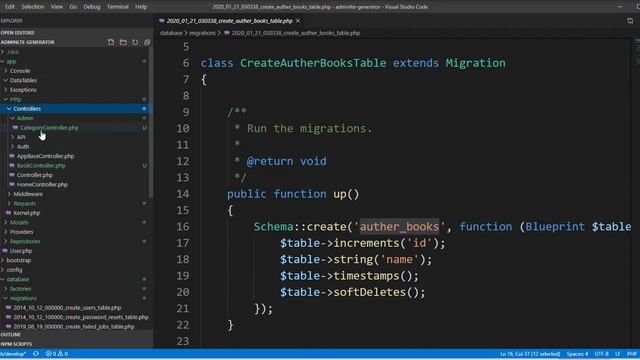
Task: Expand the Auth folder
Action: pyautogui.click(x=12, y=147)
